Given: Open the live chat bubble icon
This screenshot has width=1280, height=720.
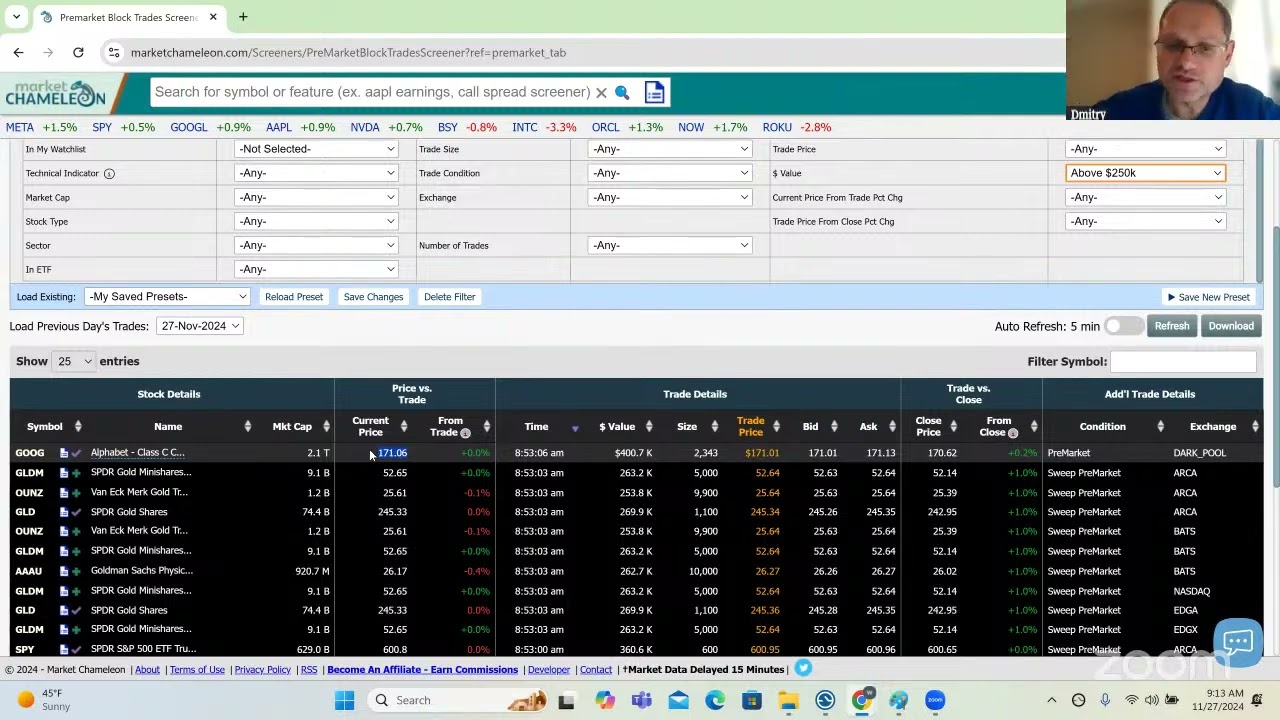Looking at the screenshot, I should (1238, 642).
